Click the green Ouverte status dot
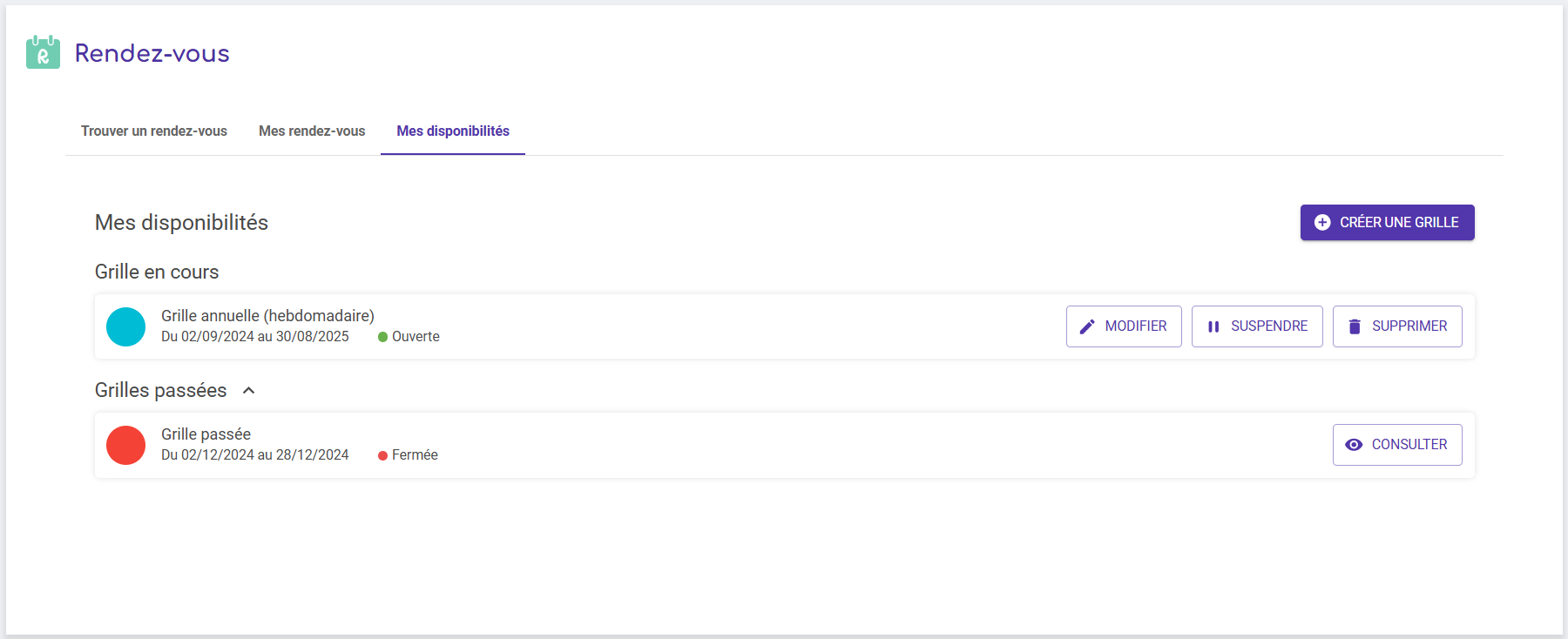The height and width of the screenshot is (639, 1568). click(x=382, y=337)
